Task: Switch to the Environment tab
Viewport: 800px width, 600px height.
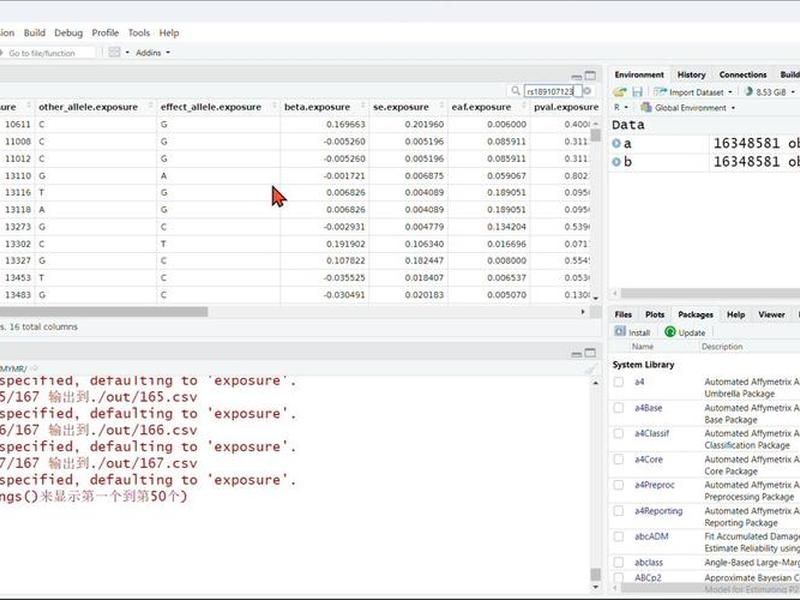Action: point(639,74)
